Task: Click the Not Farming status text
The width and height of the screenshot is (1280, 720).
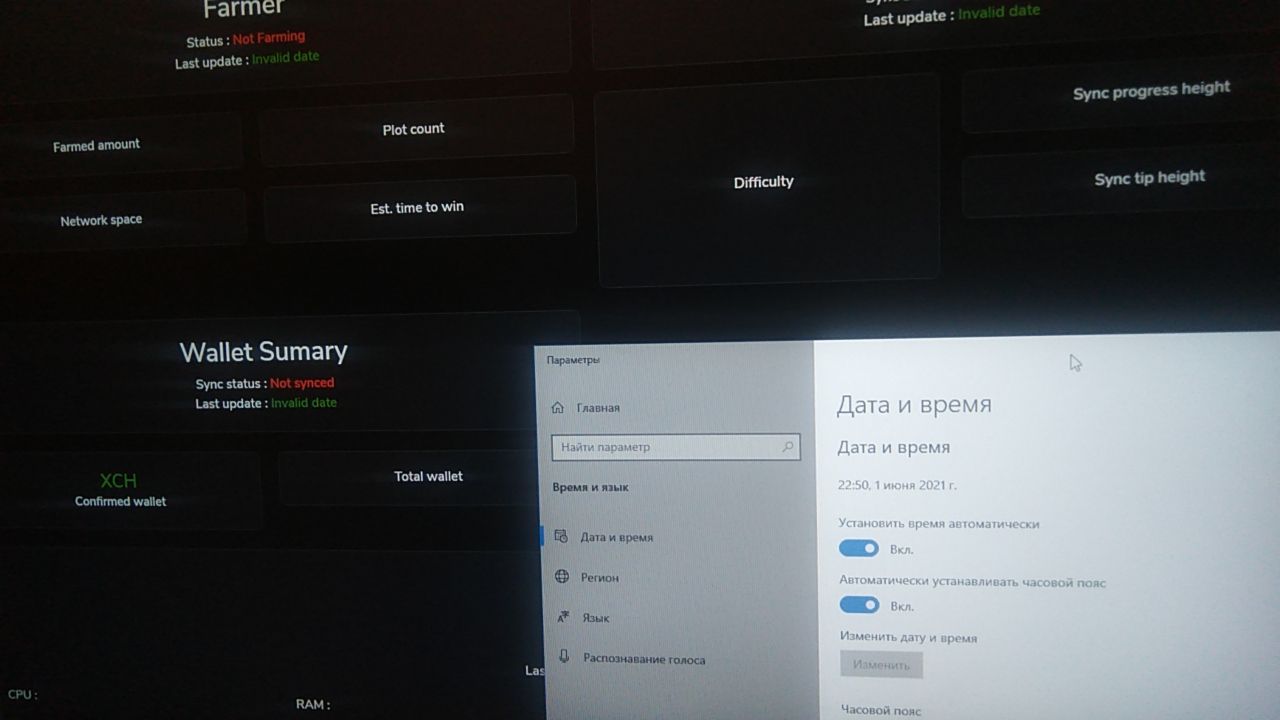Action: pyautogui.click(x=269, y=39)
